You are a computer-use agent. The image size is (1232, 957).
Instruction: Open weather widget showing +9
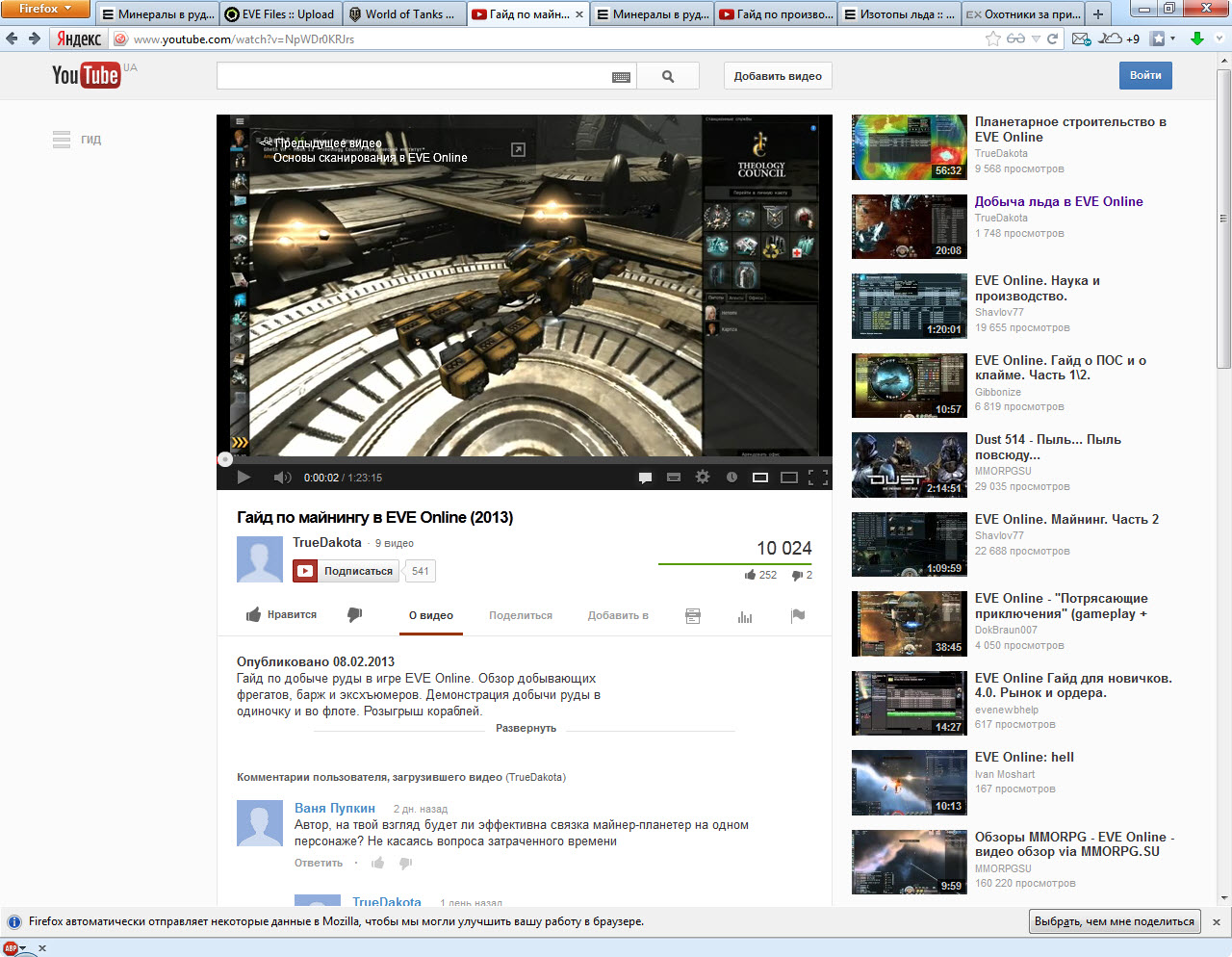pos(1119,39)
